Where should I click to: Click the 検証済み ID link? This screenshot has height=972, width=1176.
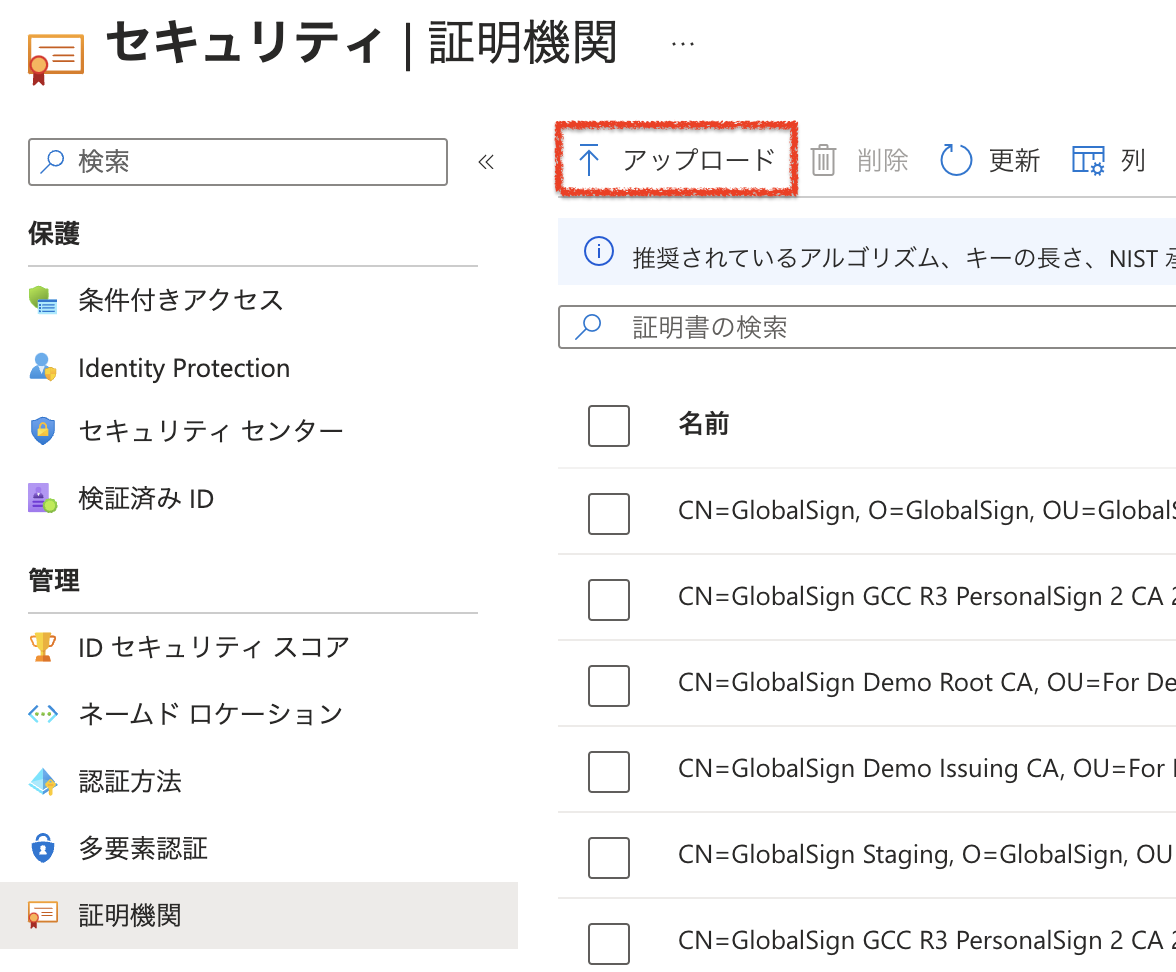click(x=146, y=498)
